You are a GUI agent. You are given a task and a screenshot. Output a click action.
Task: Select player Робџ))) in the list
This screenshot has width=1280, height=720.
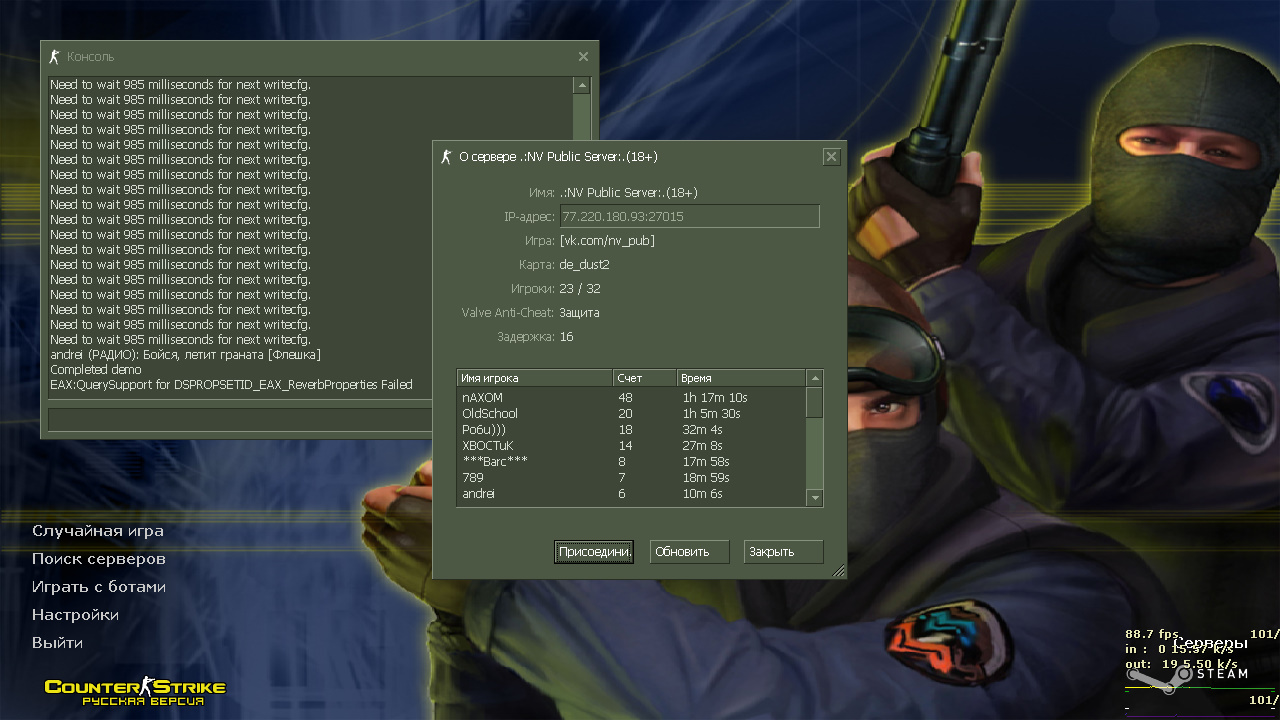tap(631, 430)
